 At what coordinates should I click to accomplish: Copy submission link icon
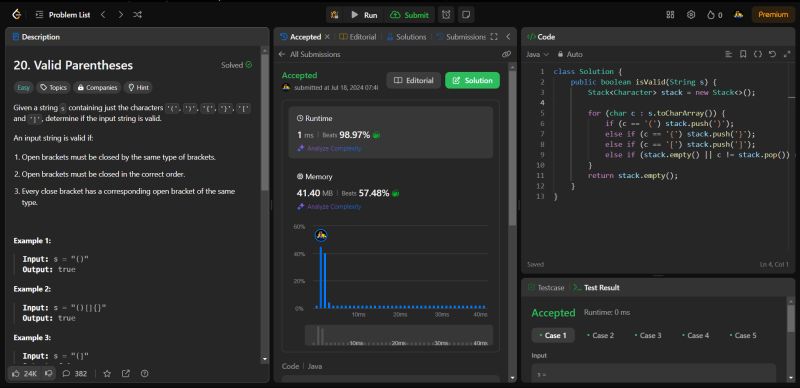click(506, 54)
